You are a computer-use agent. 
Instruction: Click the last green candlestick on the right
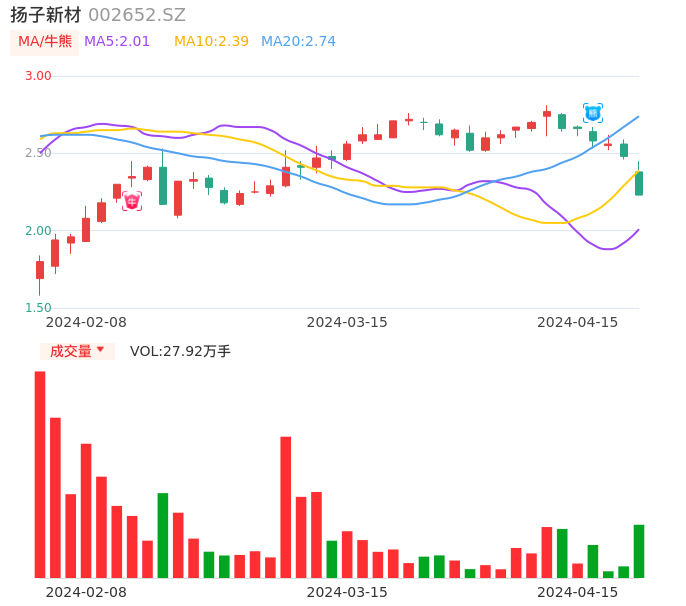pyautogui.click(x=639, y=183)
